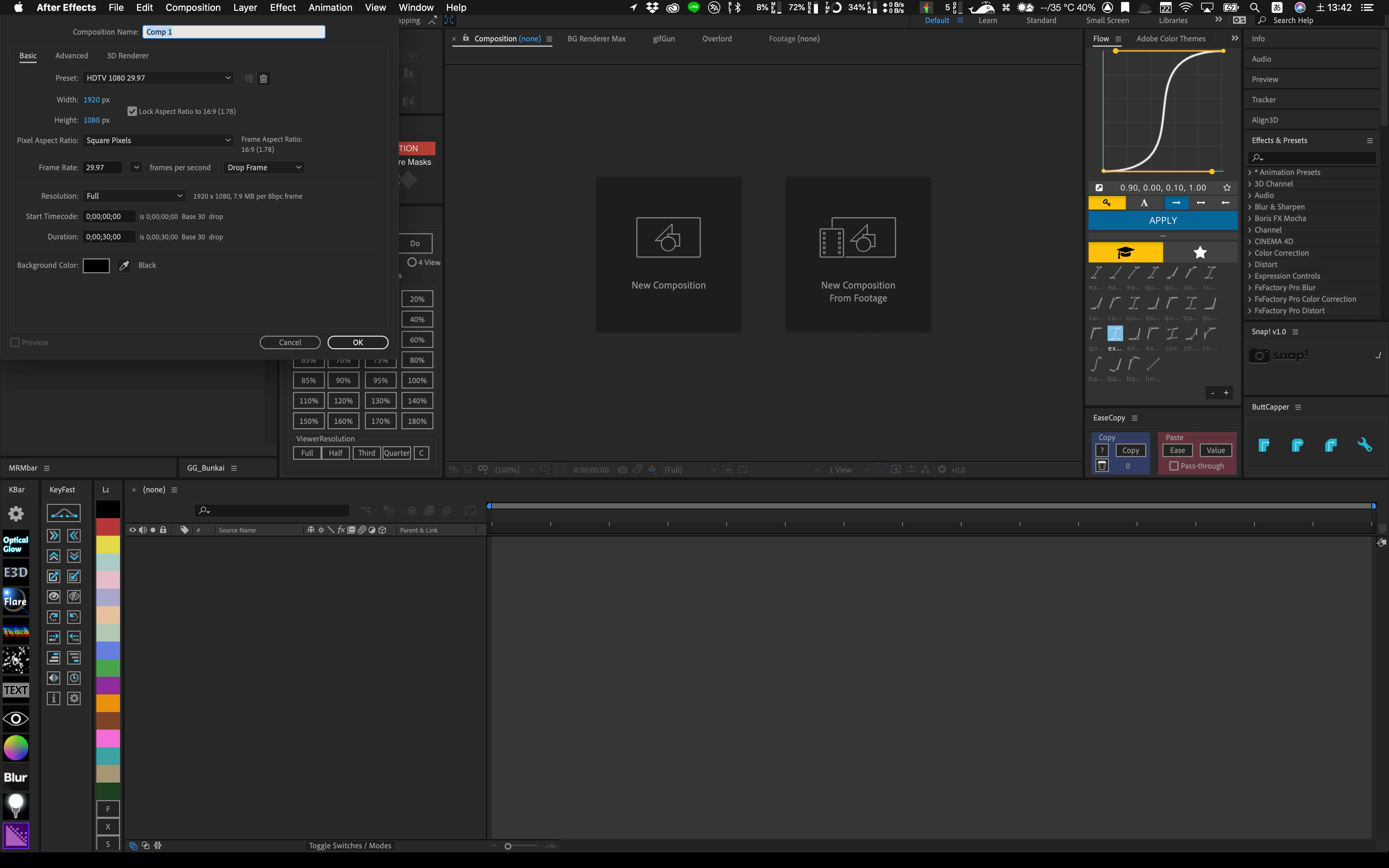The image size is (1389, 868).
Task: Click the New Composition From Footage icon
Action: (858, 237)
